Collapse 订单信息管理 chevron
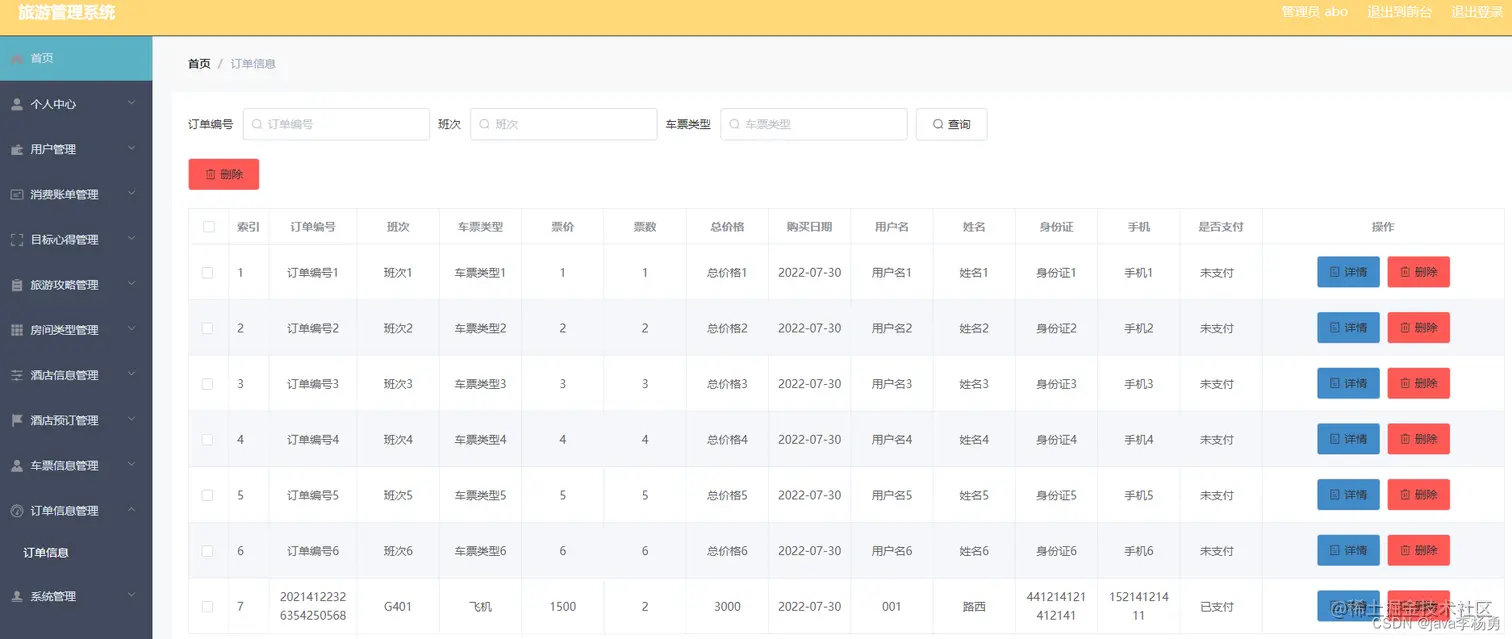Screen dimensions: 1512x639 [132, 510]
